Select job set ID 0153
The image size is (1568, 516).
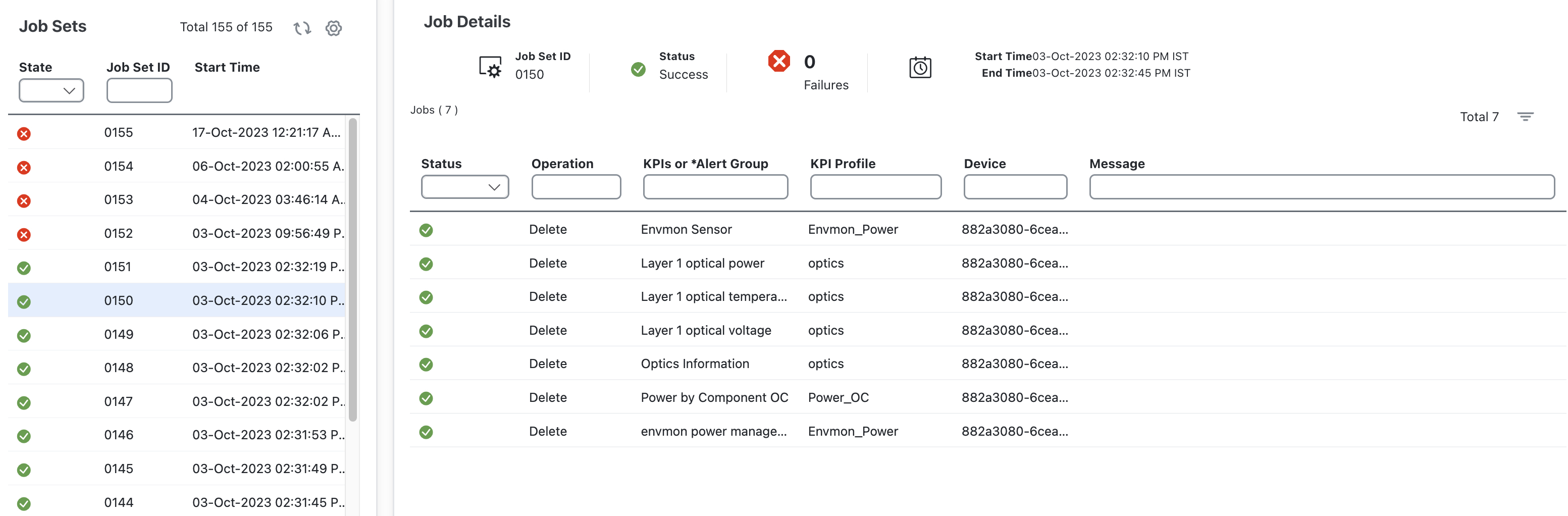[118, 199]
